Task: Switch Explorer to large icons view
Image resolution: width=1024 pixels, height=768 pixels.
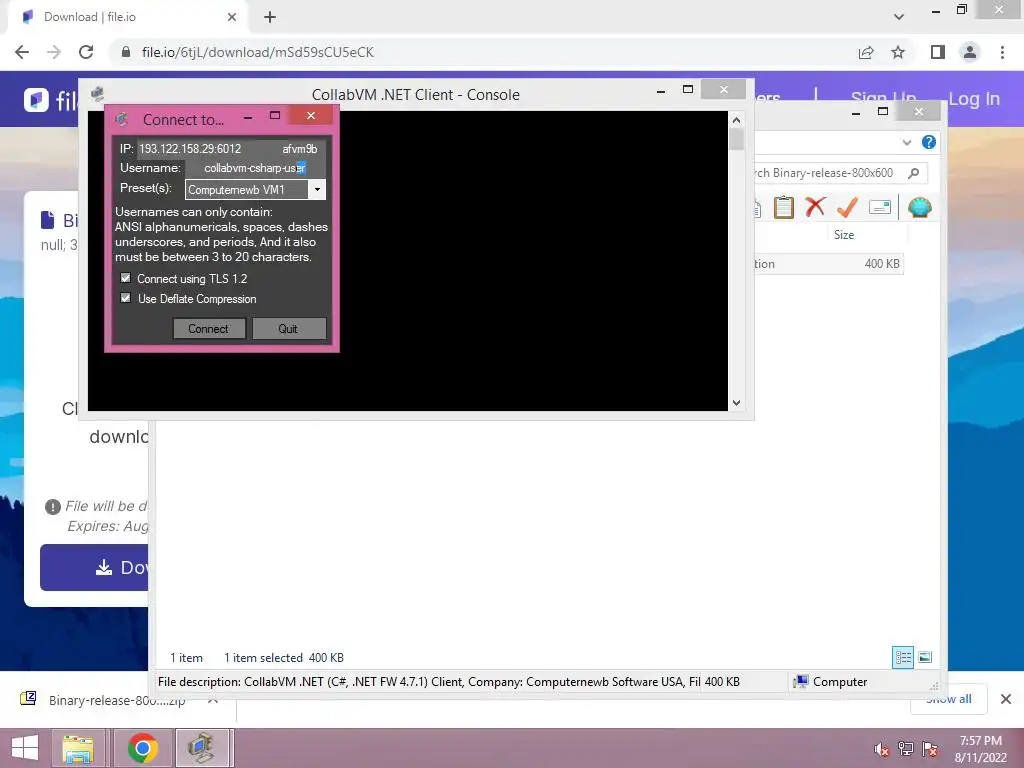Action: click(x=925, y=657)
